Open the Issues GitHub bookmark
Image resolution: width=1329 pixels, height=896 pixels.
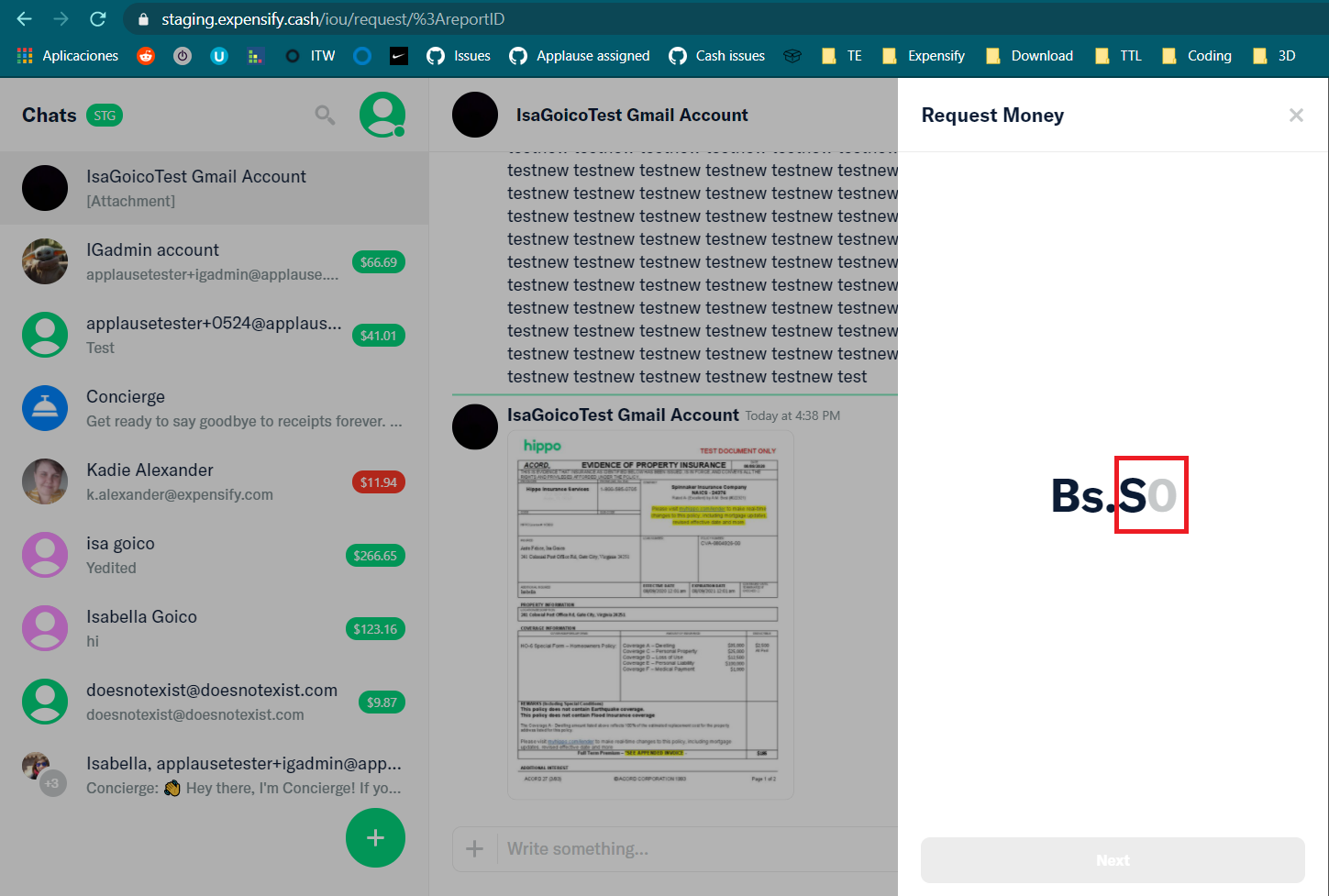tap(459, 56)
